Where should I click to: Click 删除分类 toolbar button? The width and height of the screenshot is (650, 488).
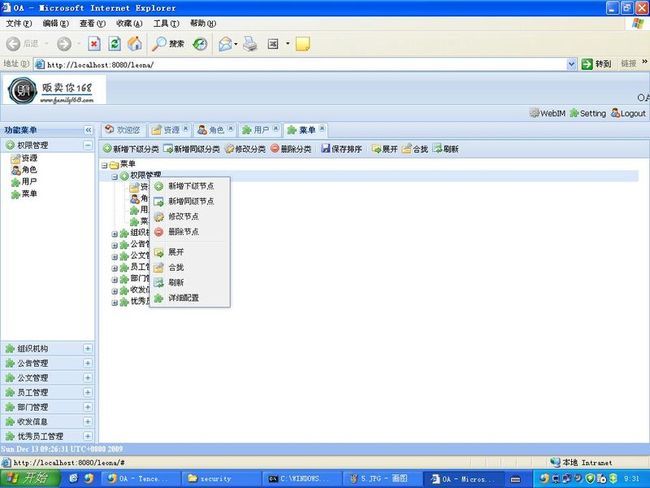(x=291, y=149)
